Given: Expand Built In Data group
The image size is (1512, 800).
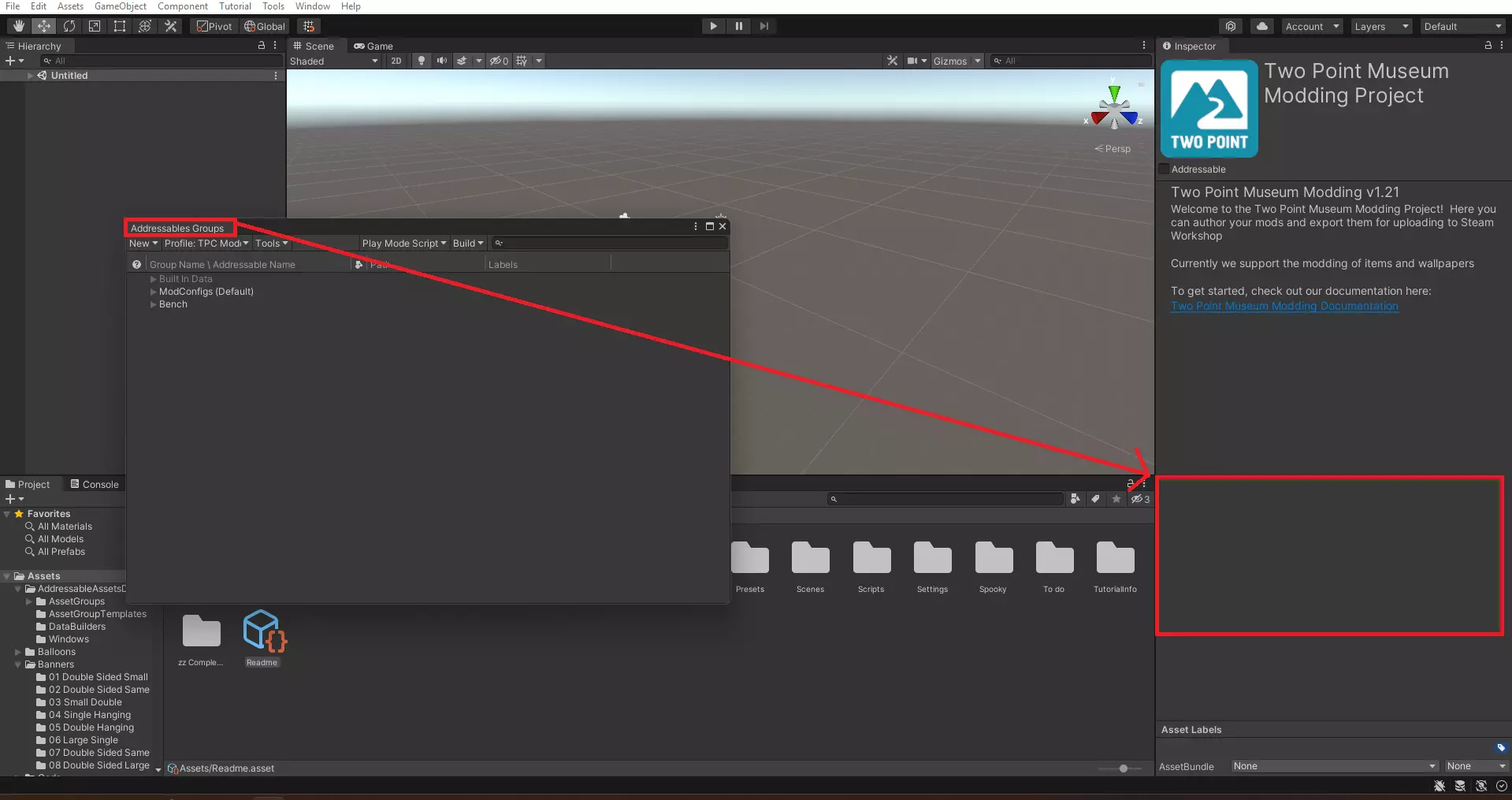Looking at the screenshot, I should [x=154, y=279].
